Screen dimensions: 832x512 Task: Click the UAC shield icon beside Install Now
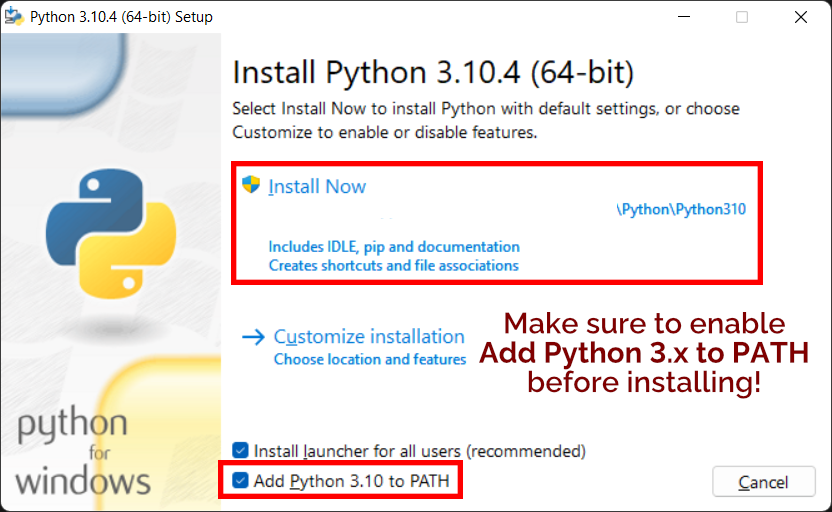[x=251, y=185]
